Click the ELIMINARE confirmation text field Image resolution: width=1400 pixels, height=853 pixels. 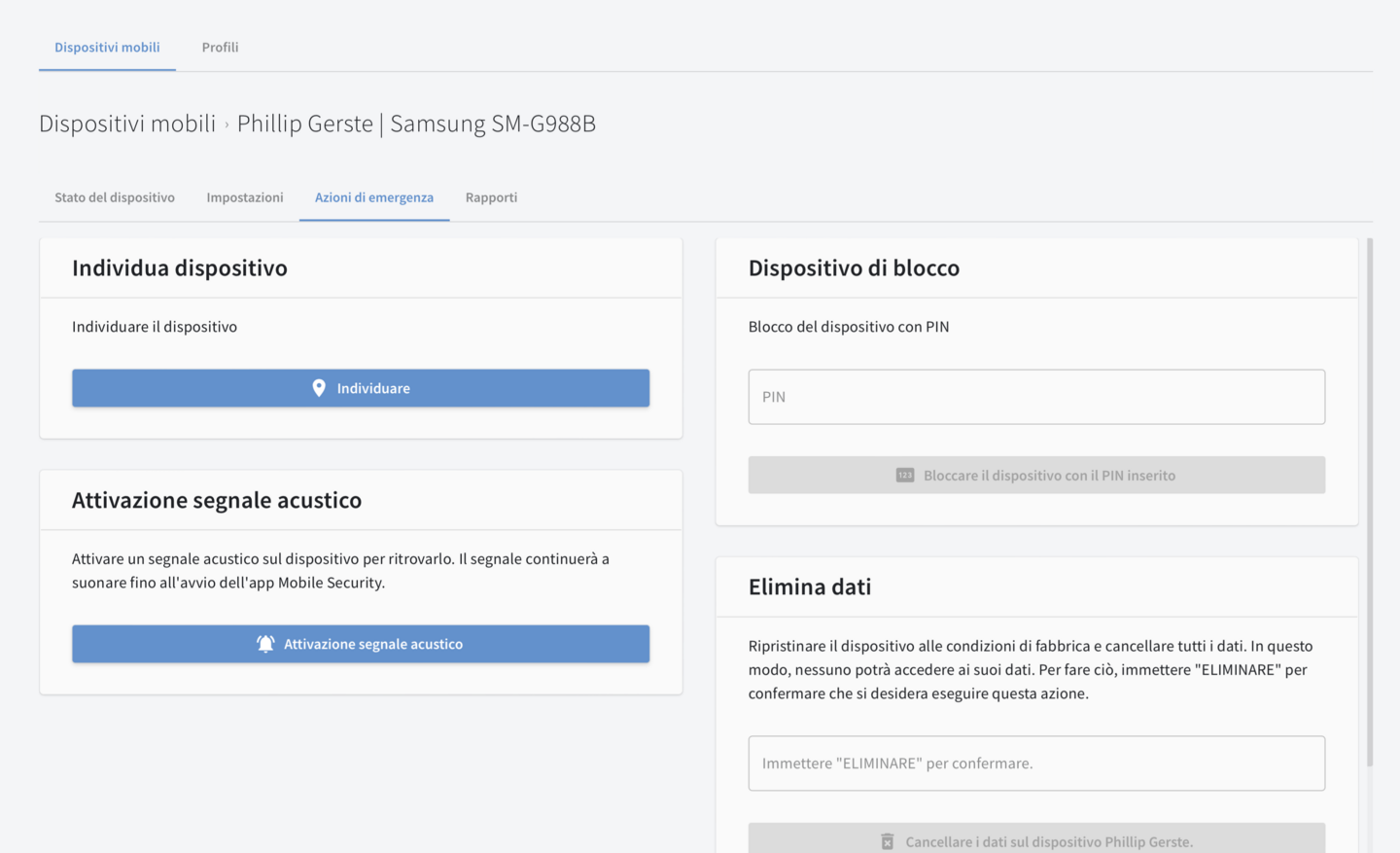tap(1036, 764)
